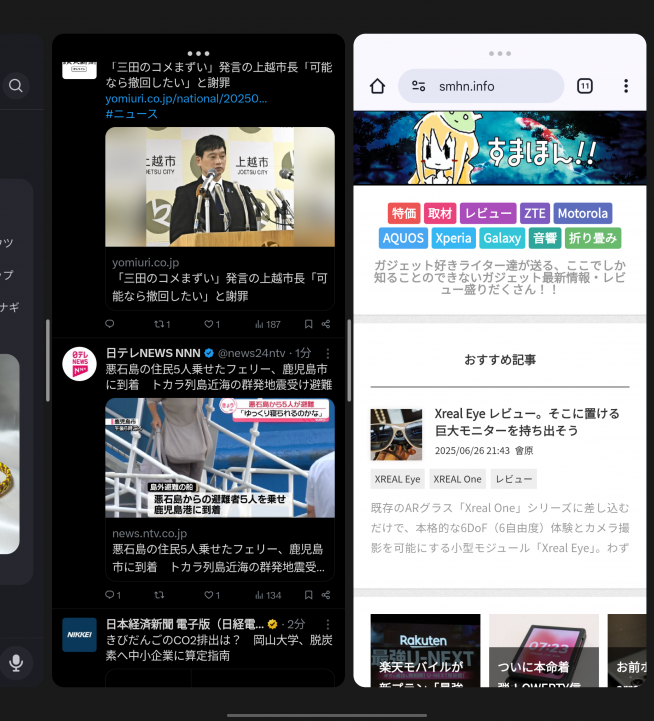Like the 上越市長 tweet
The height and width of the screenshot is (721, 654).
212,324
